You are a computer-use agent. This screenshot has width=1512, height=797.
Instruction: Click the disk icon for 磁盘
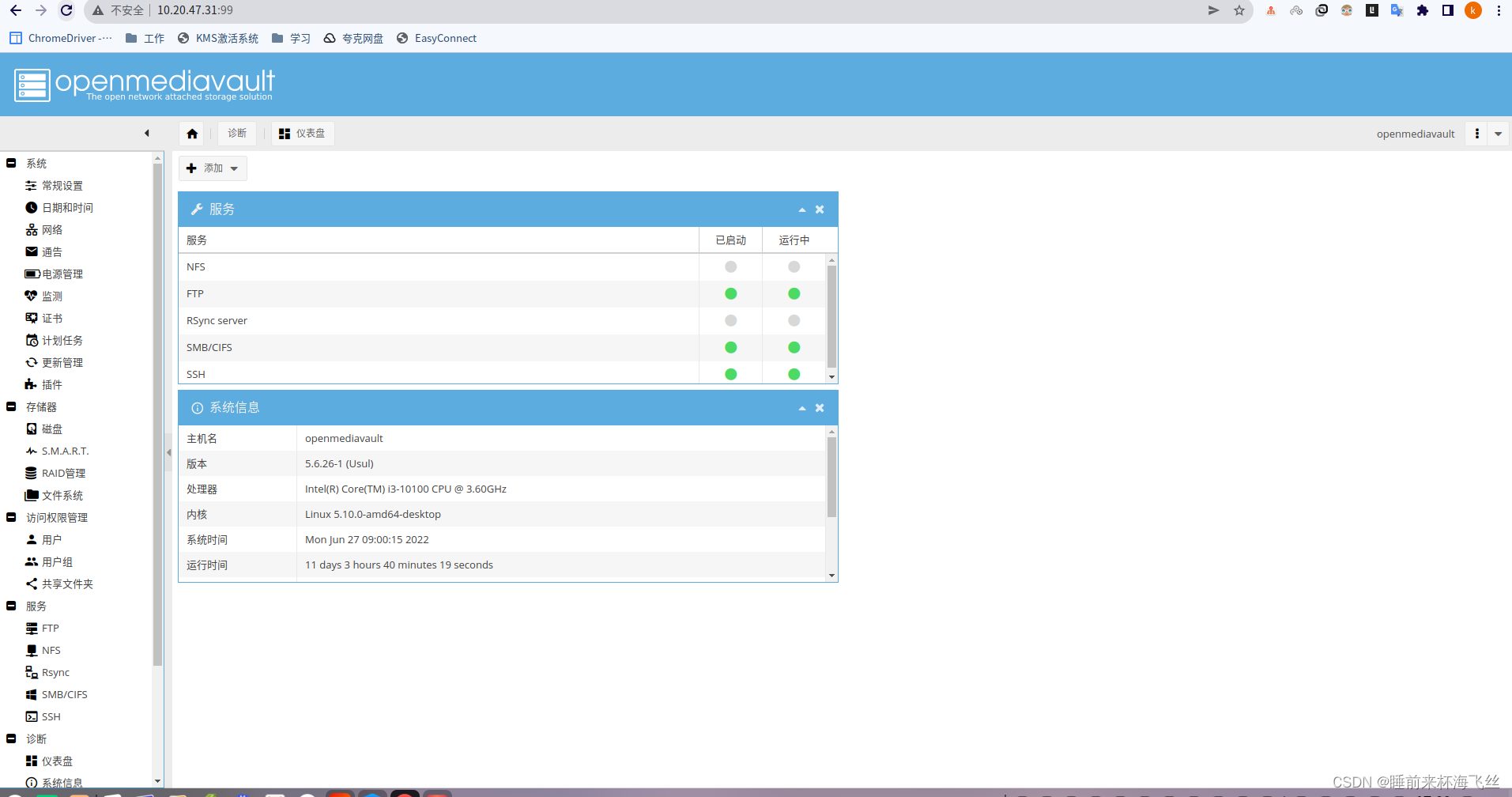32,429
